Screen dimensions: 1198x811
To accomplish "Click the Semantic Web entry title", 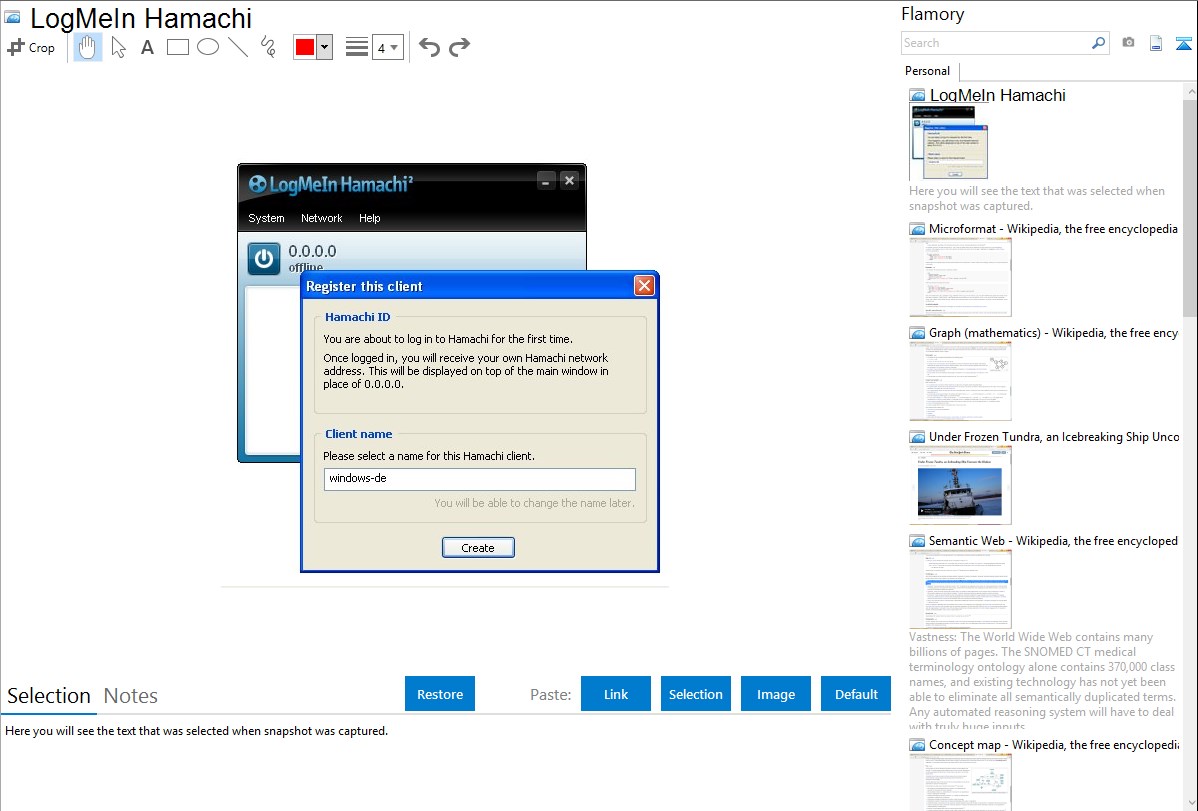I will (1053, 540).
